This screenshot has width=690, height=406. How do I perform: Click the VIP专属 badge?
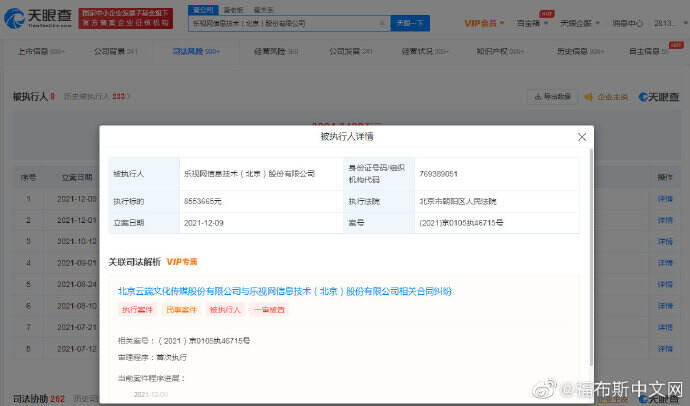tap(182, 262)
